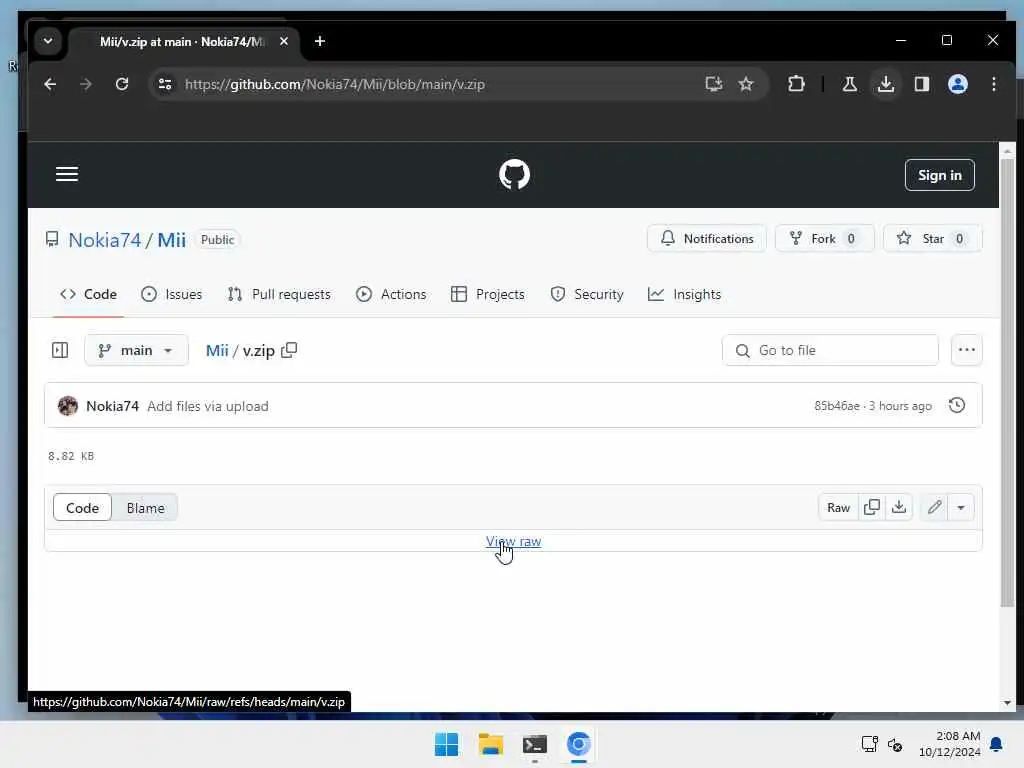Screen dimensions: 1024x768
Task: Open the browser profile avatar
Action: (957, 84)
